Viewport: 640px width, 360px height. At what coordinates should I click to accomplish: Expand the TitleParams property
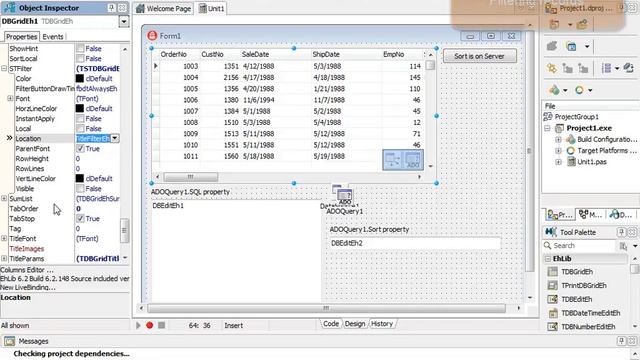[4, 258]
